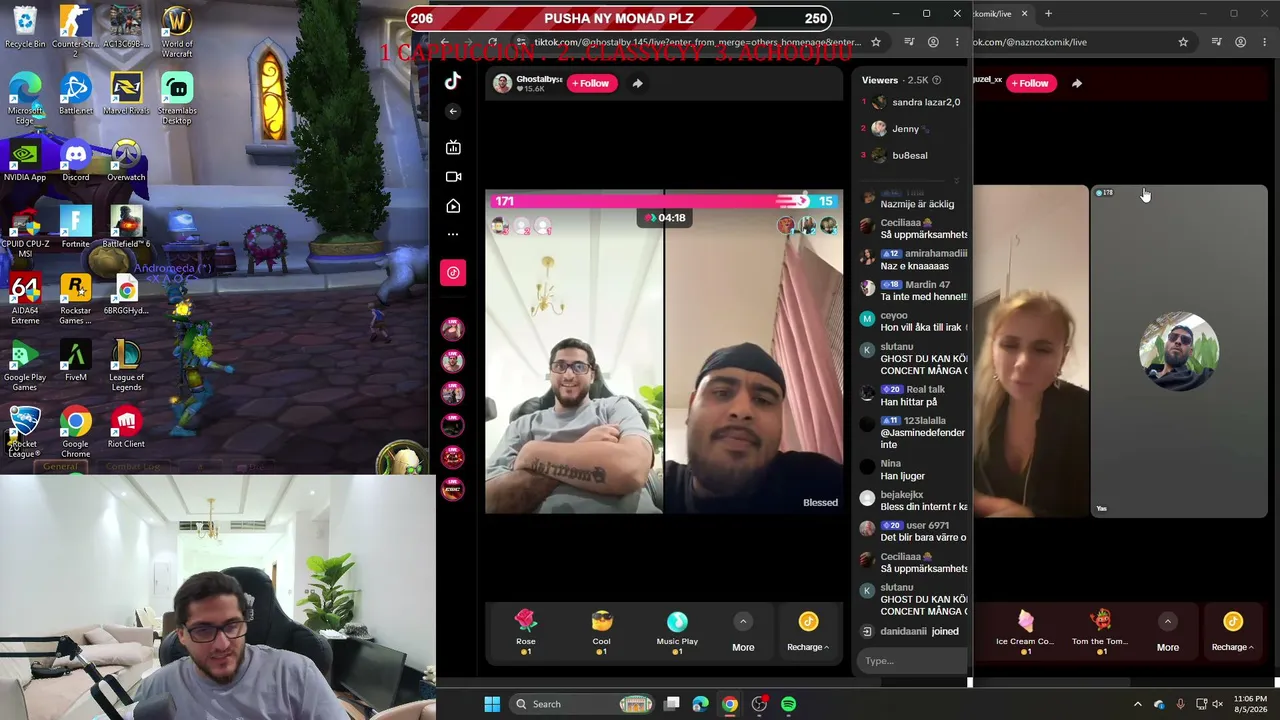The height and width of the screenshot is (720, 1280).
Task: Open media controls in the Ghostalby Chrome window
Action: [x=908, y=42]
